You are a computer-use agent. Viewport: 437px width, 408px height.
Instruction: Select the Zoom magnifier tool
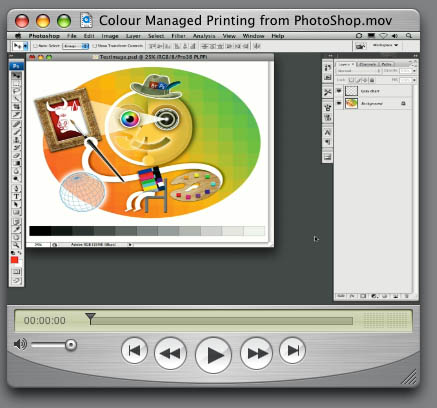tap(16, 245)
